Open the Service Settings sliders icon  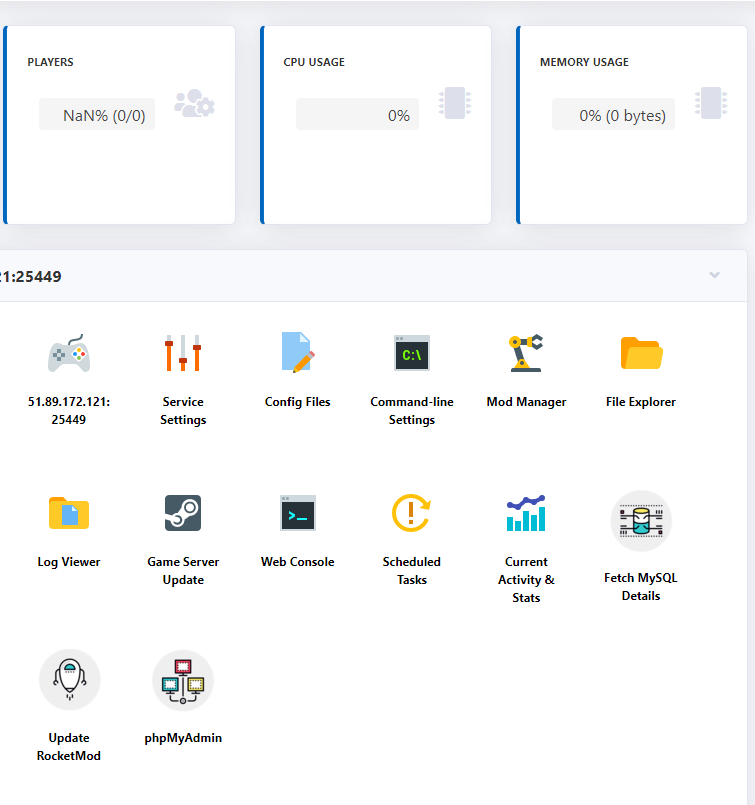(x=183, y=353)
